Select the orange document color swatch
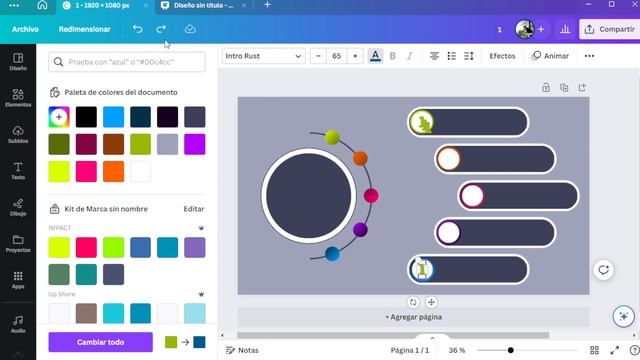Screen dimensions: 640x360 point(113,171)
